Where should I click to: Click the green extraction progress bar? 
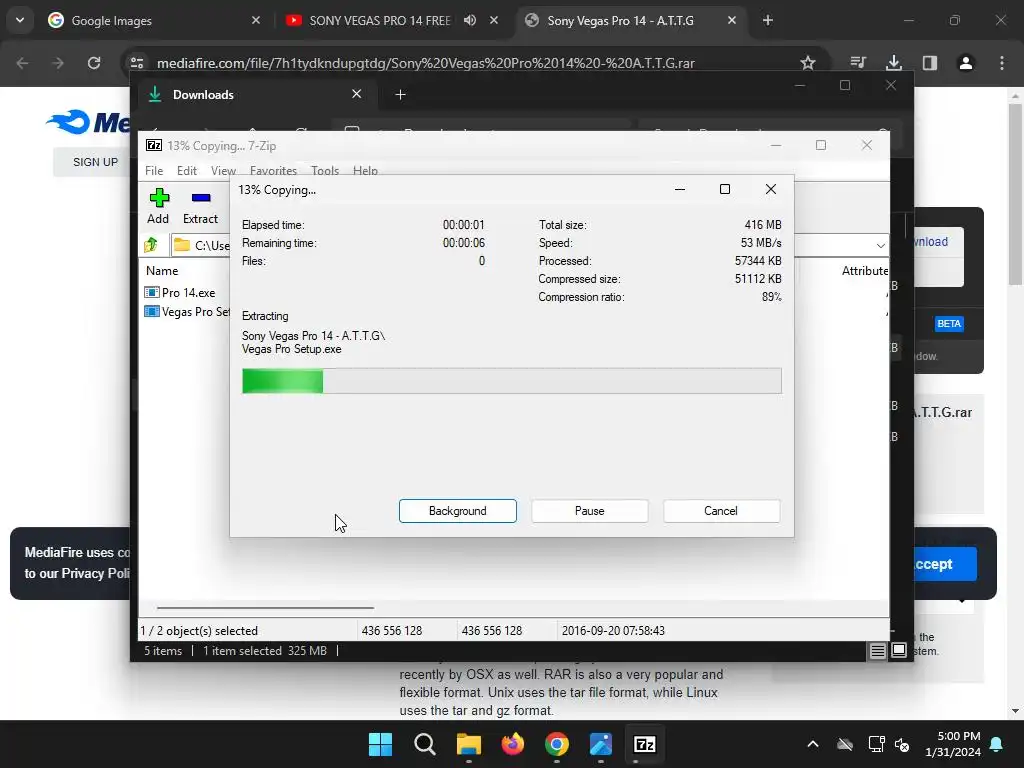(511, 381)
